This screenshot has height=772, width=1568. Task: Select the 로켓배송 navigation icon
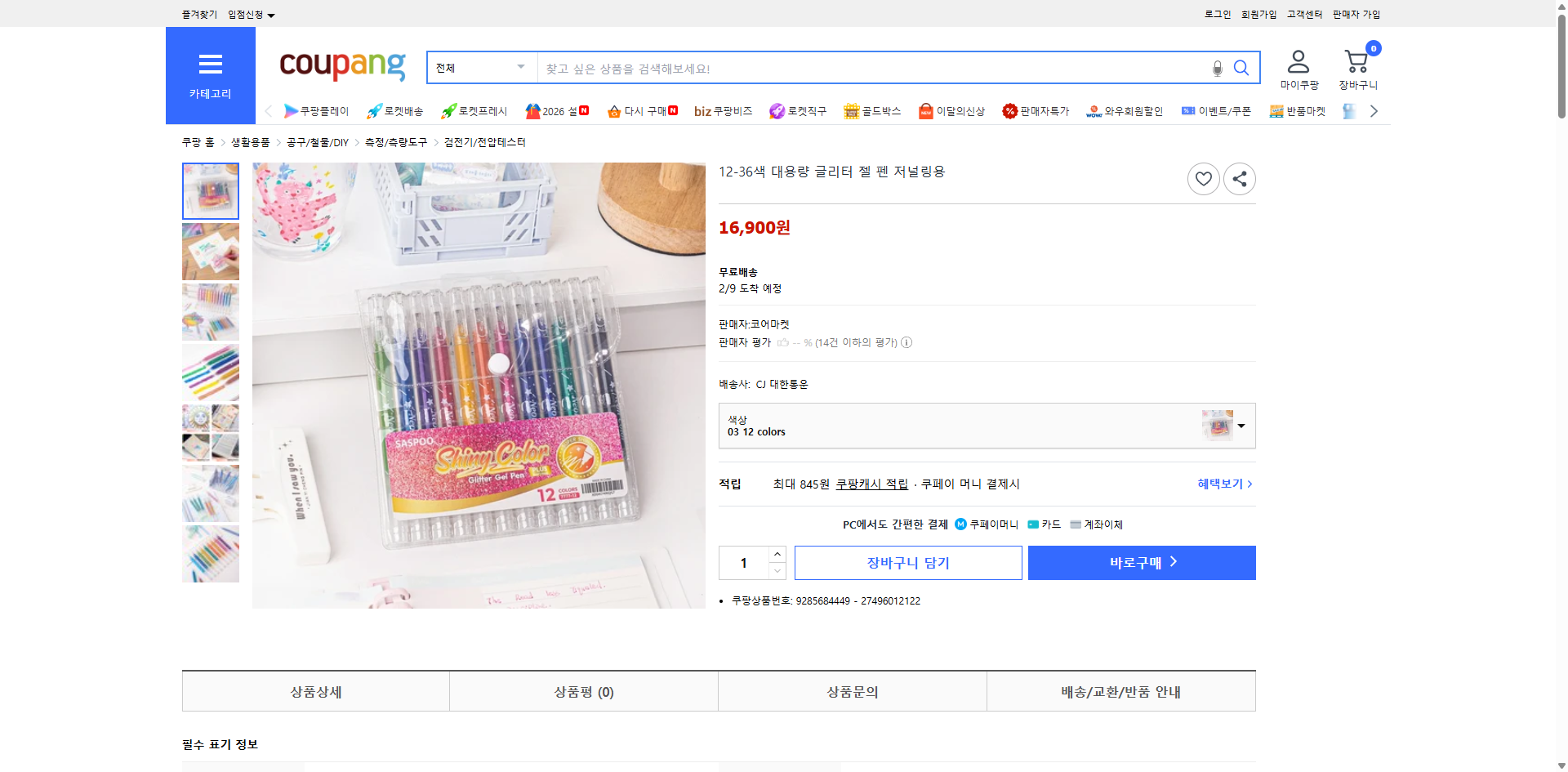395,110
